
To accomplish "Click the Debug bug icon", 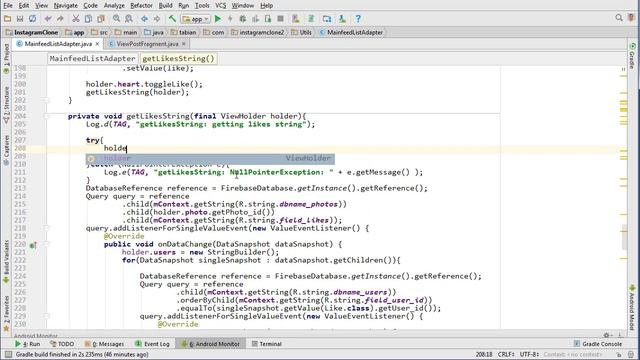I will 243,19.
